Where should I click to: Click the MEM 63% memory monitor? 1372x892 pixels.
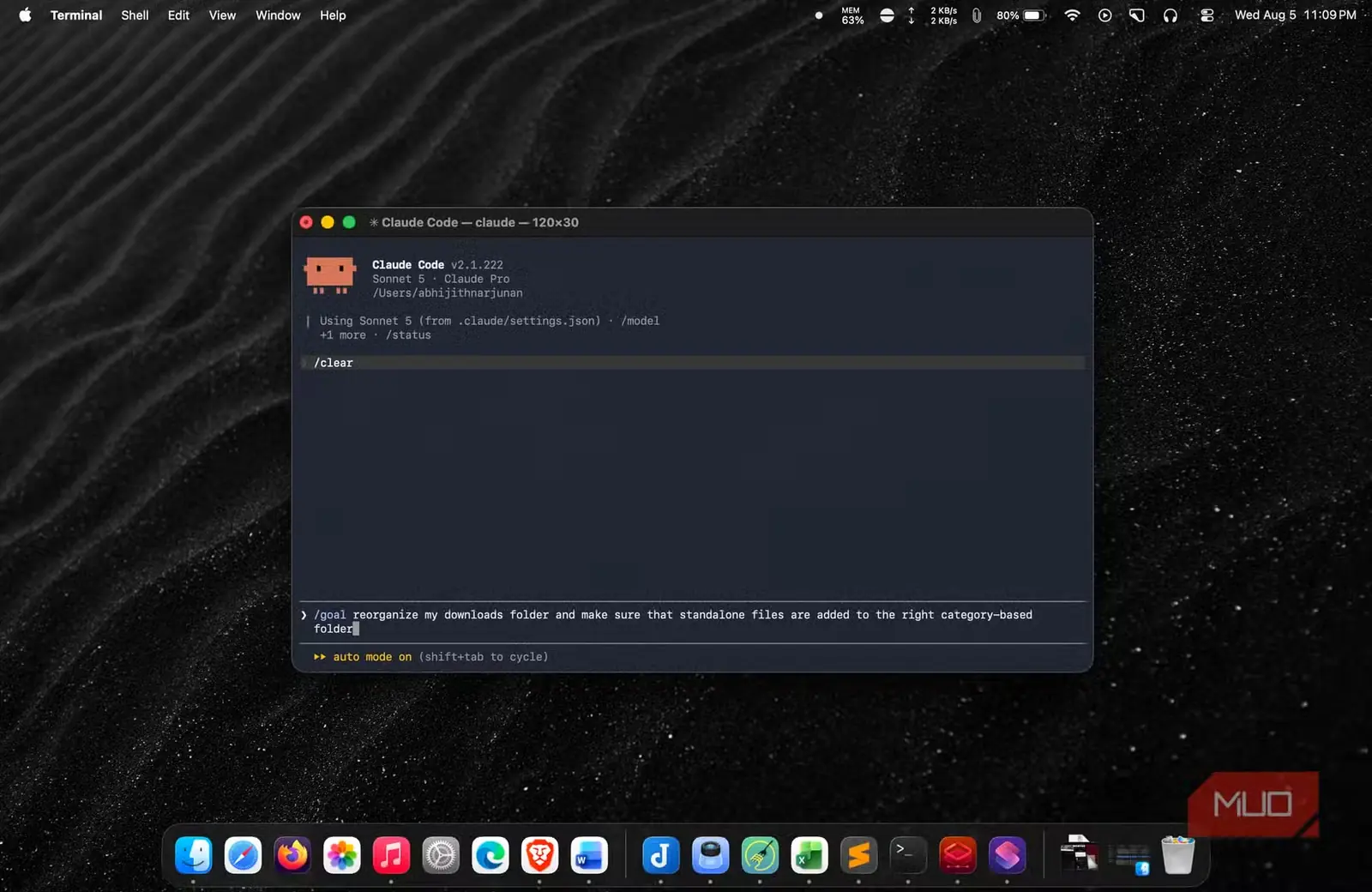851,15
